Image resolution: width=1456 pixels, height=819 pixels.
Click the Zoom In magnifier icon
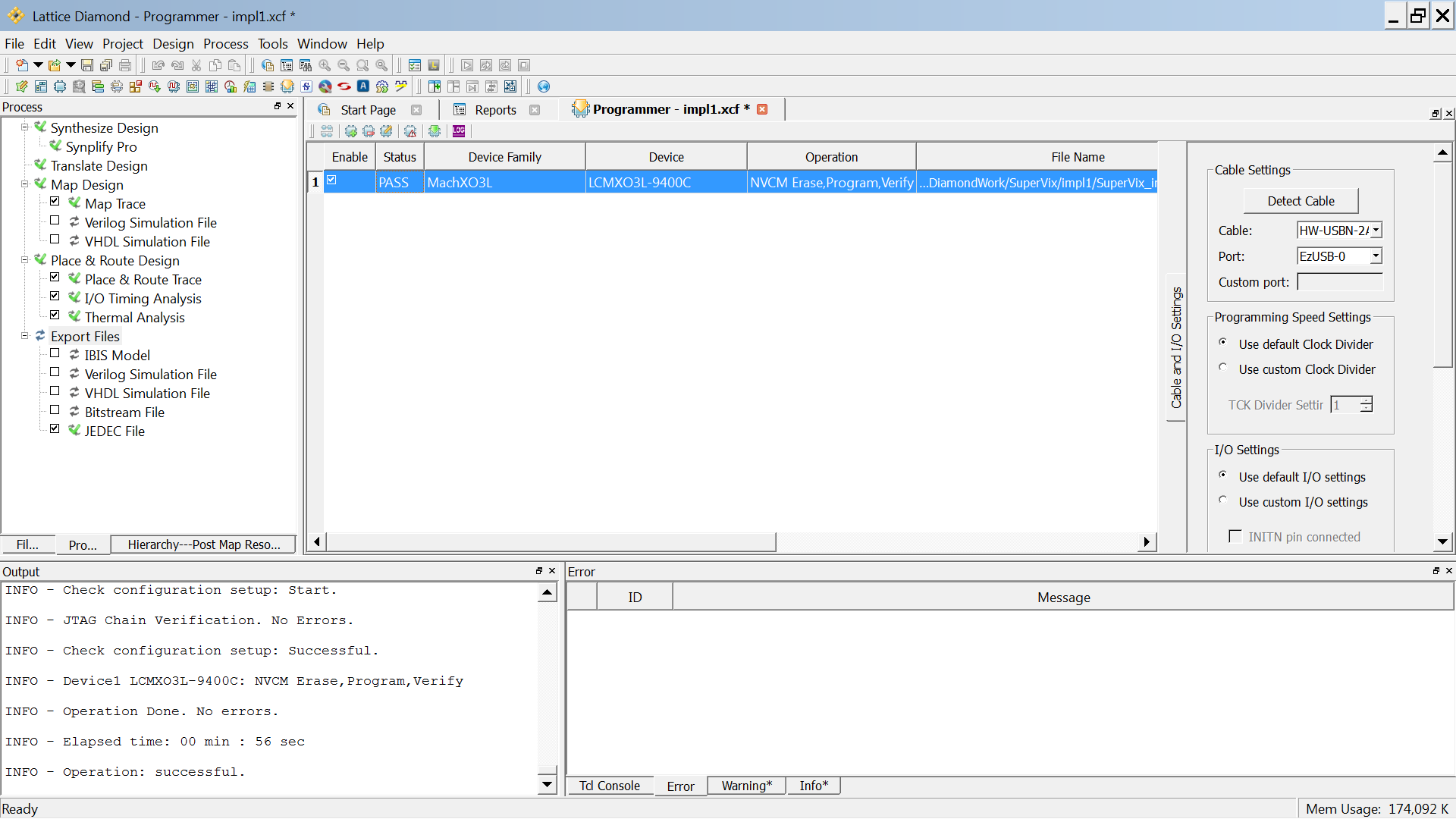pyautogui.click(x=325, y=65)
